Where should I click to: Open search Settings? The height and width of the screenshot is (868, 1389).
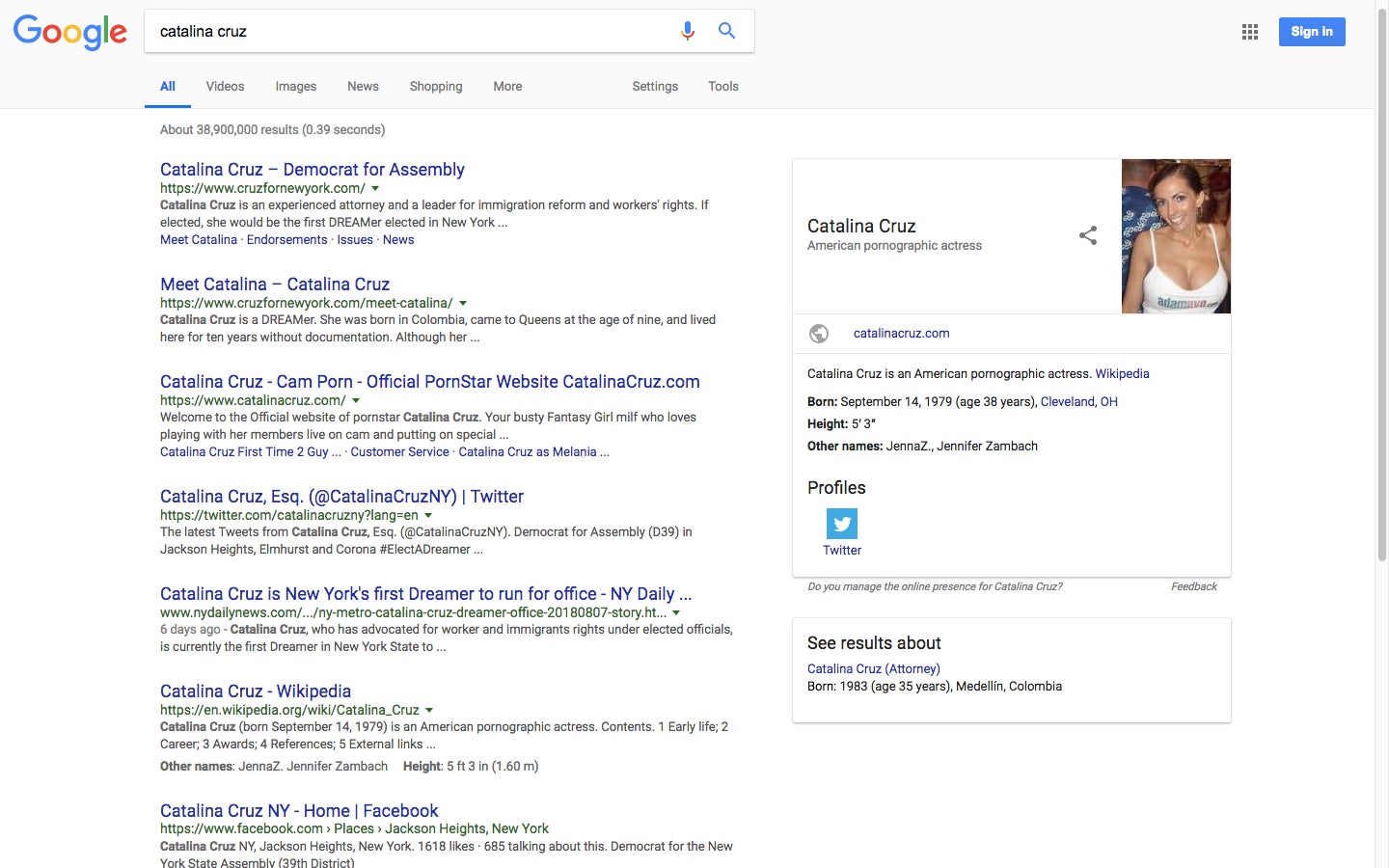(655, 86)
